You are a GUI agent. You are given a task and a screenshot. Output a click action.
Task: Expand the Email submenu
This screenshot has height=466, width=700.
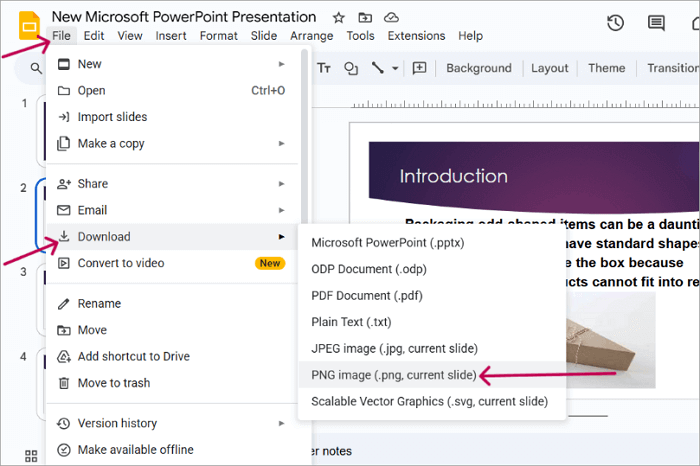pos(172,210)
